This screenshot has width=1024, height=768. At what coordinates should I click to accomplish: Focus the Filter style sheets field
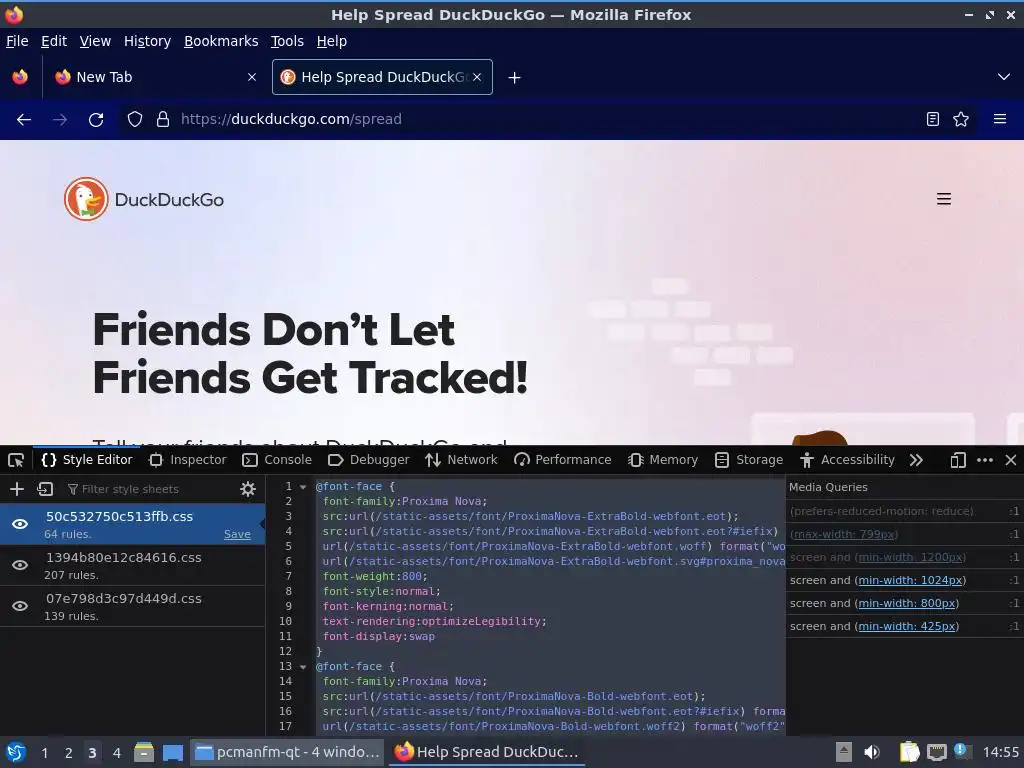(149, 489)
